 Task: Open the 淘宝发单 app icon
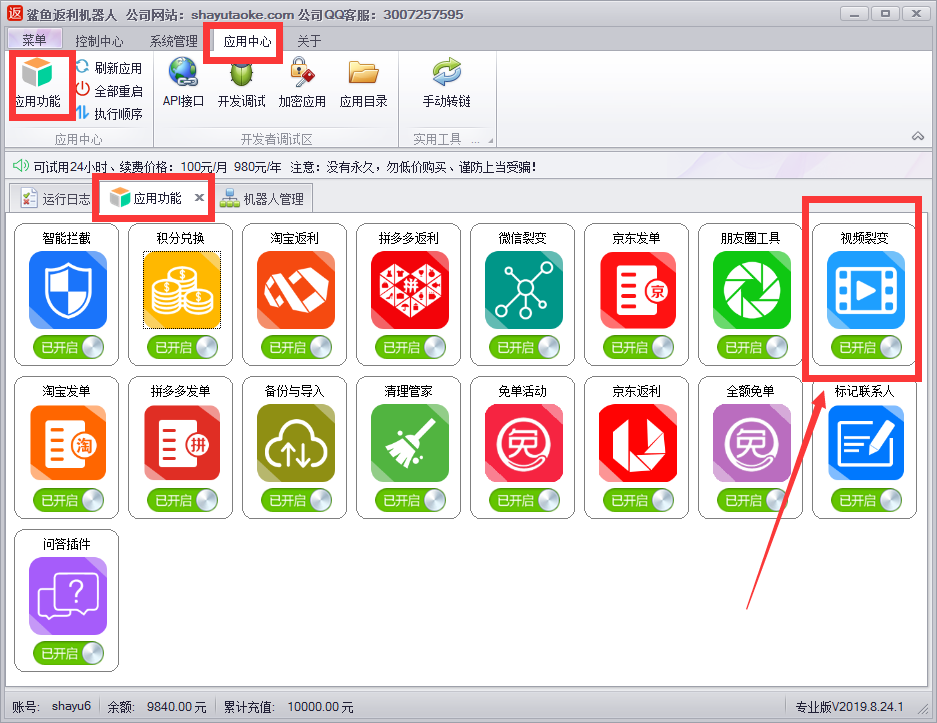click(68, 443)
